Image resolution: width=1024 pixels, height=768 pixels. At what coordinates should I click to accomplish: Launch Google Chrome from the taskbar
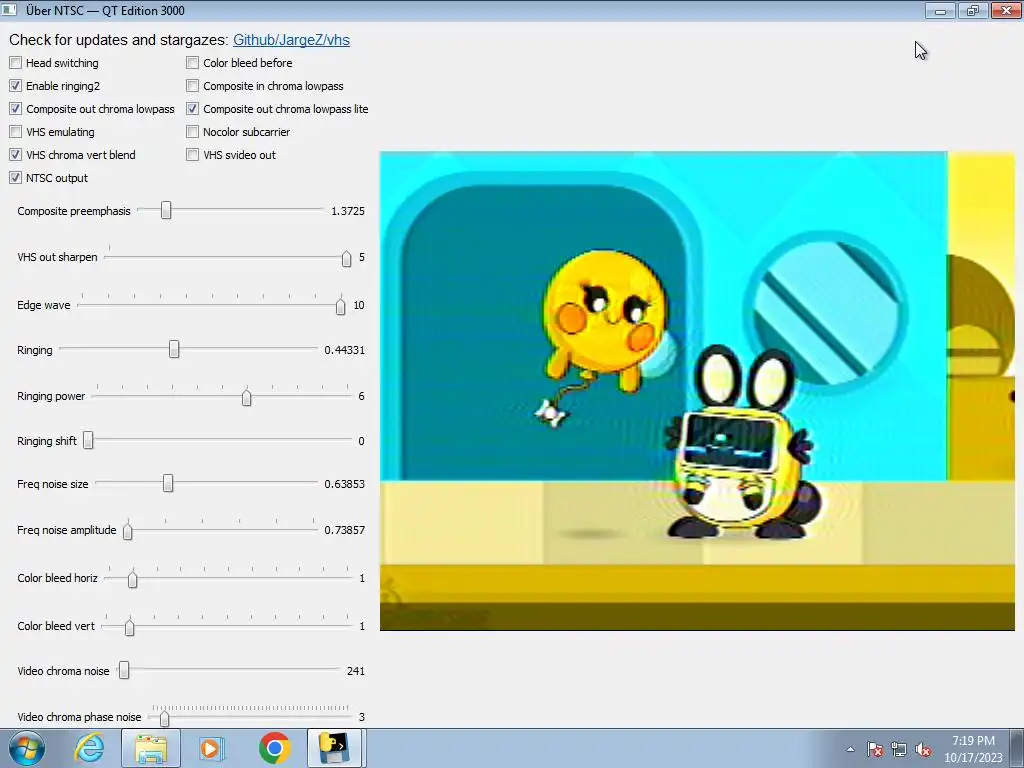click(274, 748)
